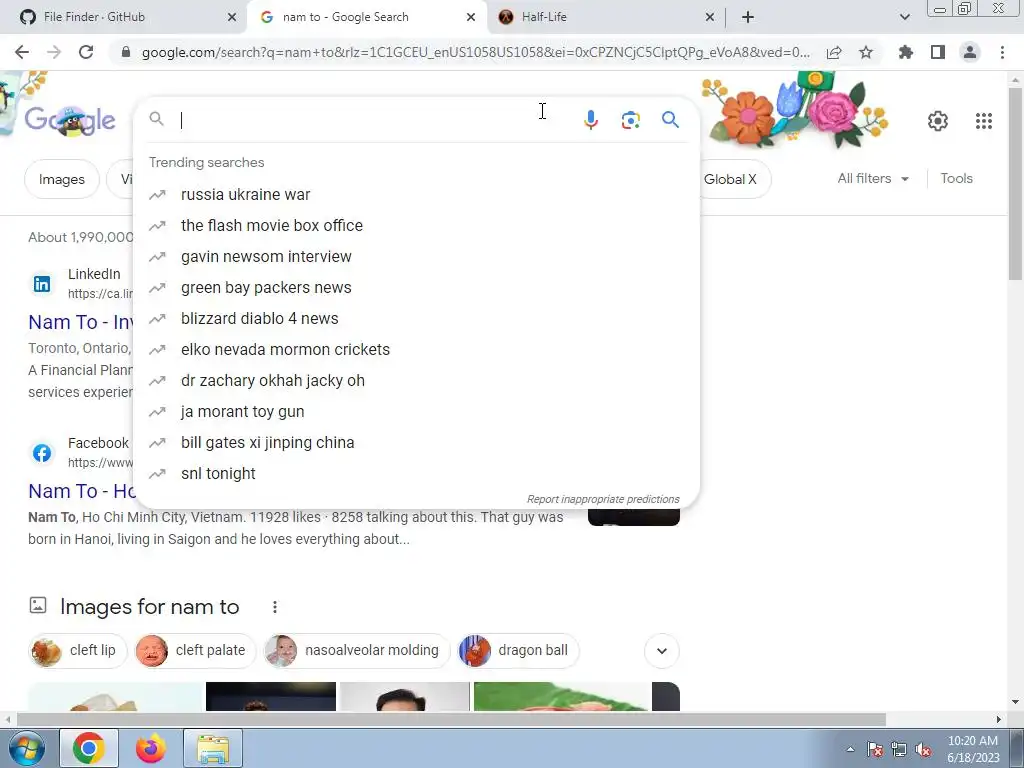Open the Chrome profile avatar
Viewport: 1024px width, 768px height.
[x=970, y=52]
